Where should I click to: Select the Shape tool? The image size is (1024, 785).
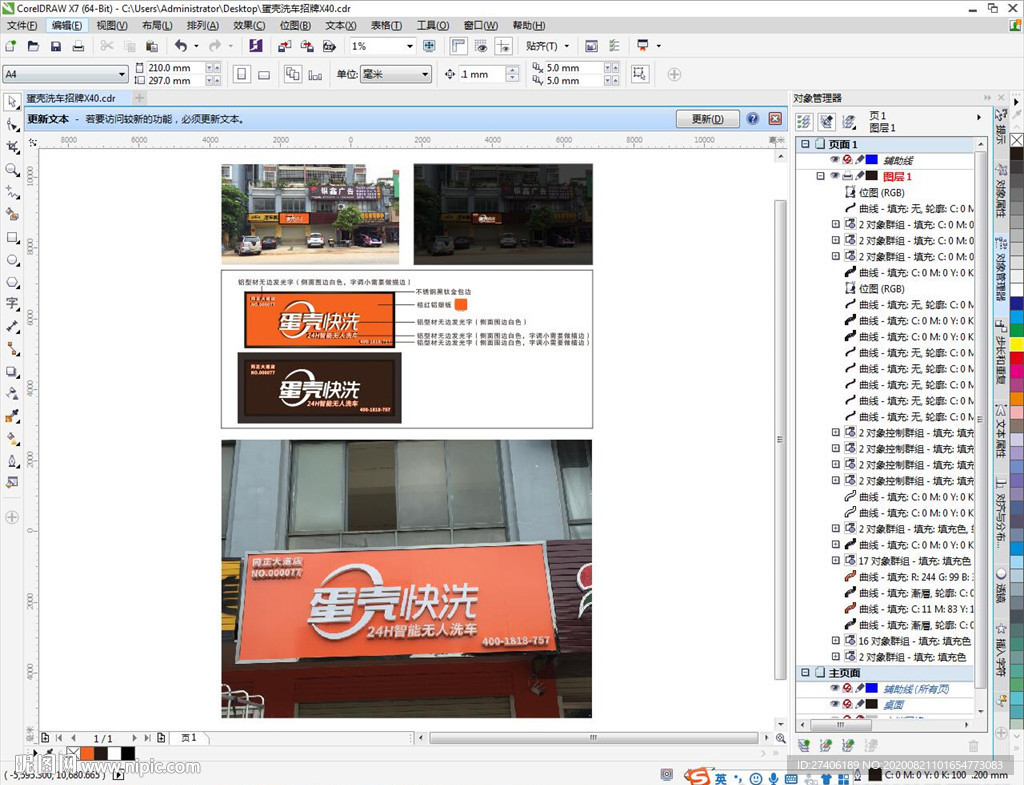(x=12, y=125)
